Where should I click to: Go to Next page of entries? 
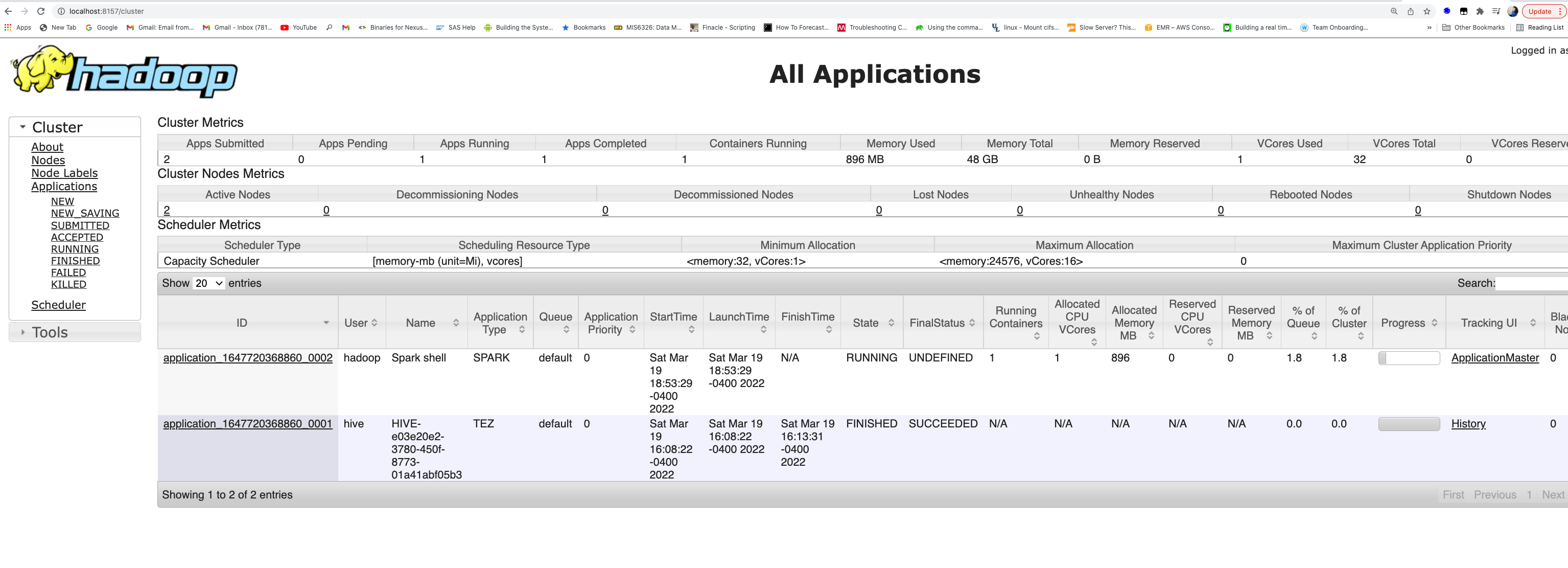click(1553, 495)
